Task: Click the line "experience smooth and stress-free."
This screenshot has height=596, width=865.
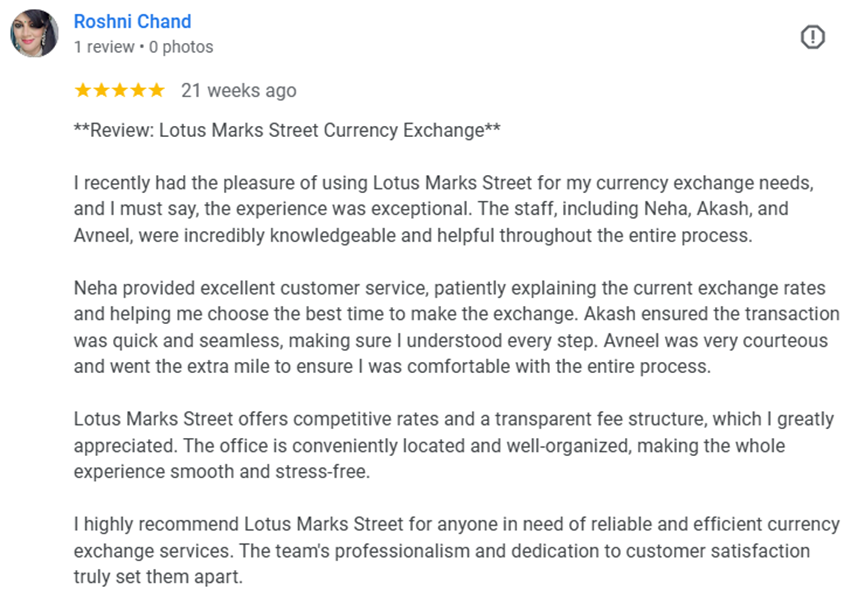Action: 222,472
